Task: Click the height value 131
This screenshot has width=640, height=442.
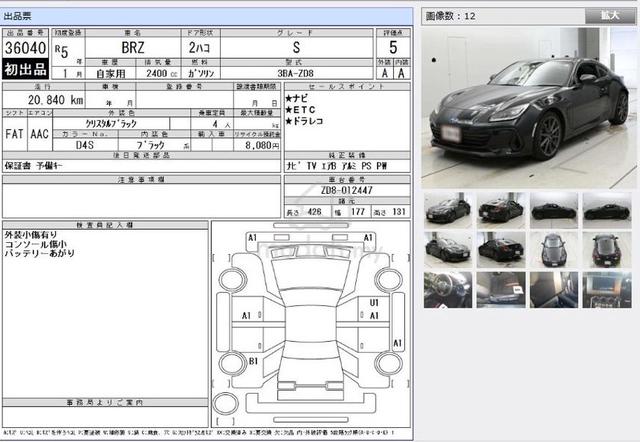Action: 399,212
